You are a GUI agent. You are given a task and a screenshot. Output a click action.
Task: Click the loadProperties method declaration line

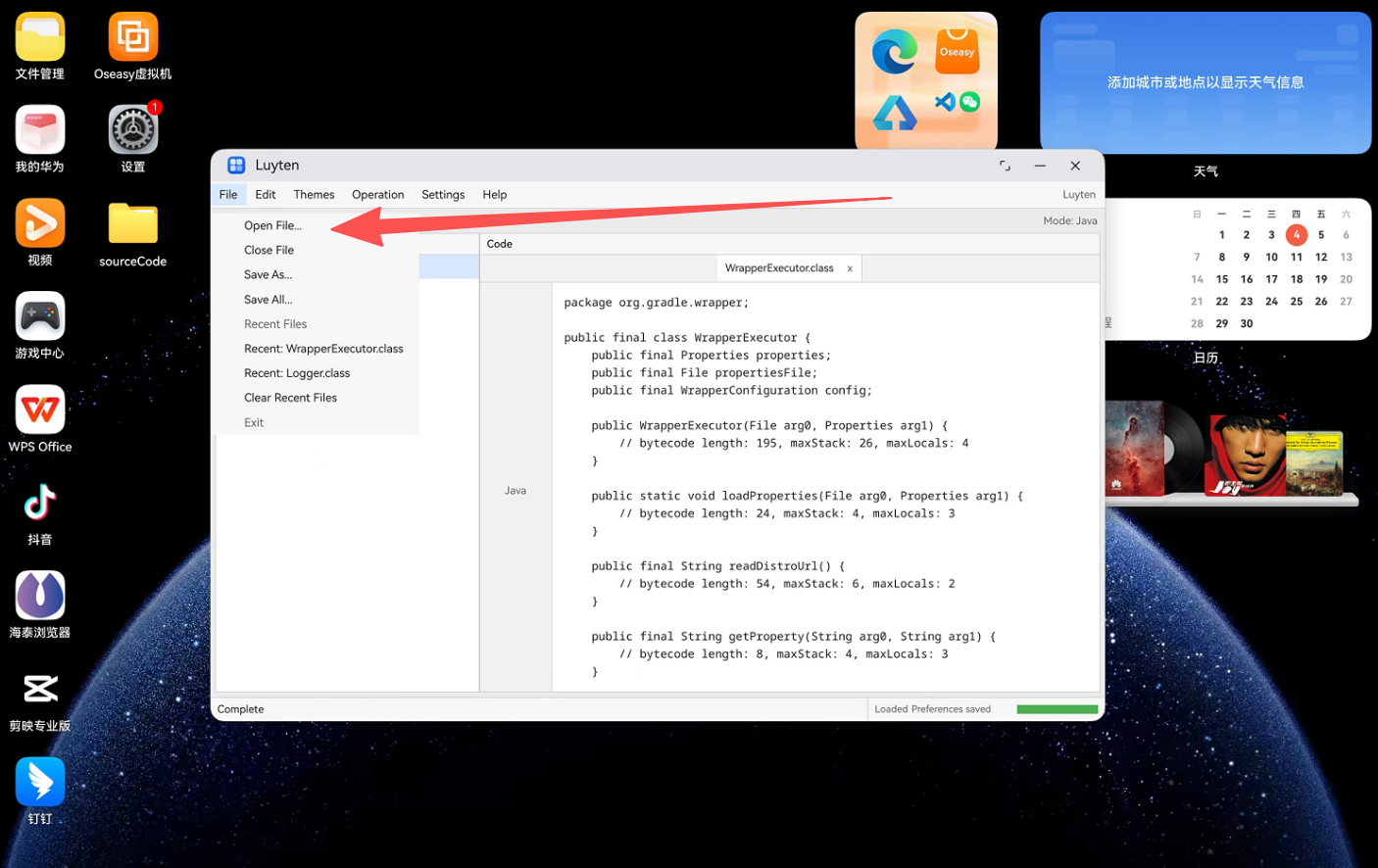(807, 496)
